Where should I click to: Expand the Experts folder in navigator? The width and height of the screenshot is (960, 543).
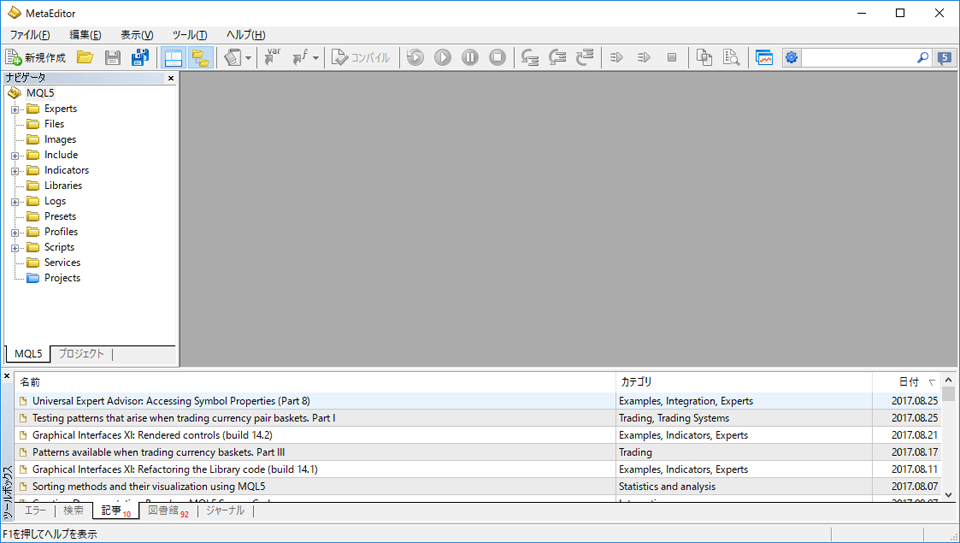click(16, 109)
